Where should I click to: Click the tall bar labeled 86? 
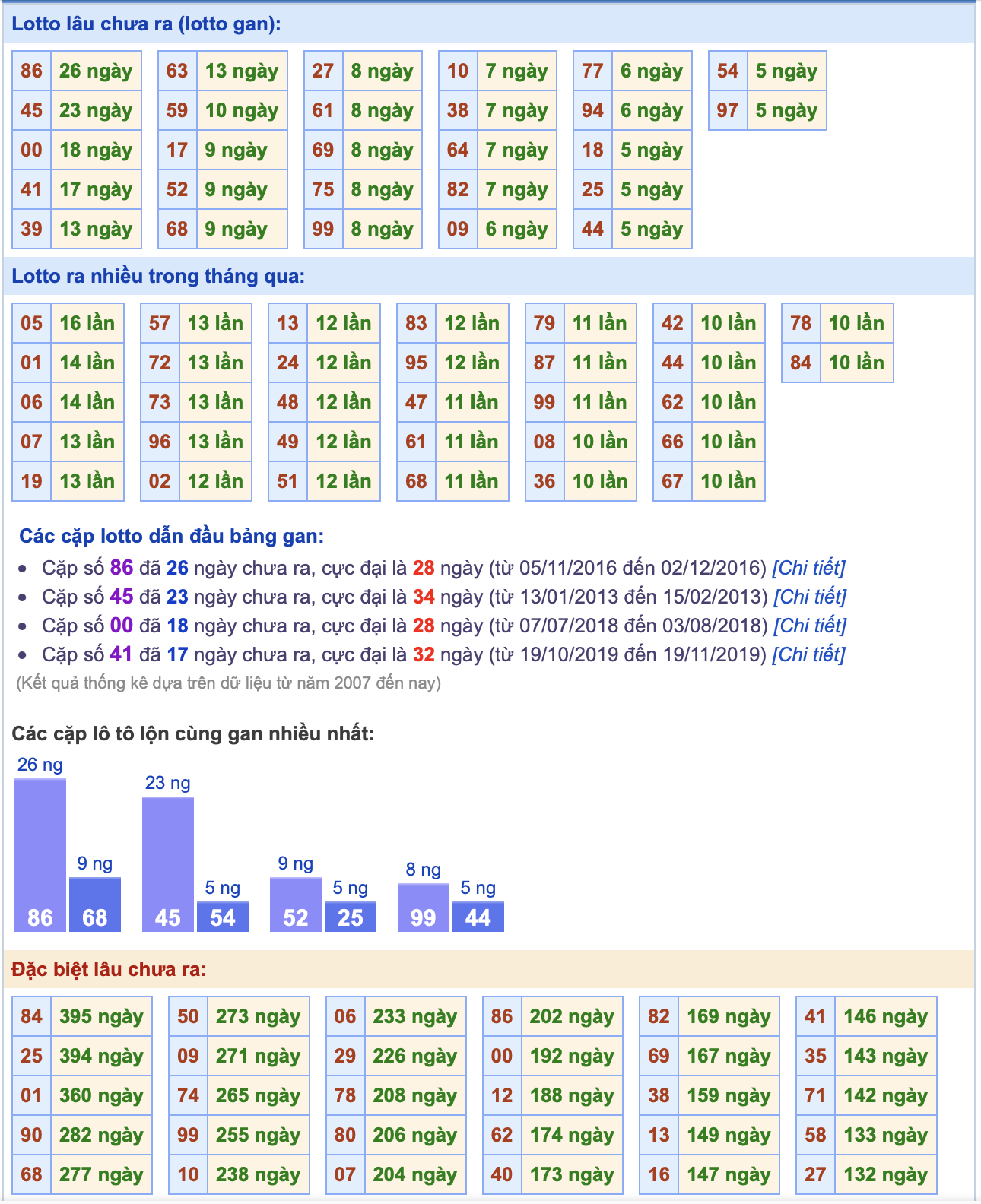click(40, 855)
